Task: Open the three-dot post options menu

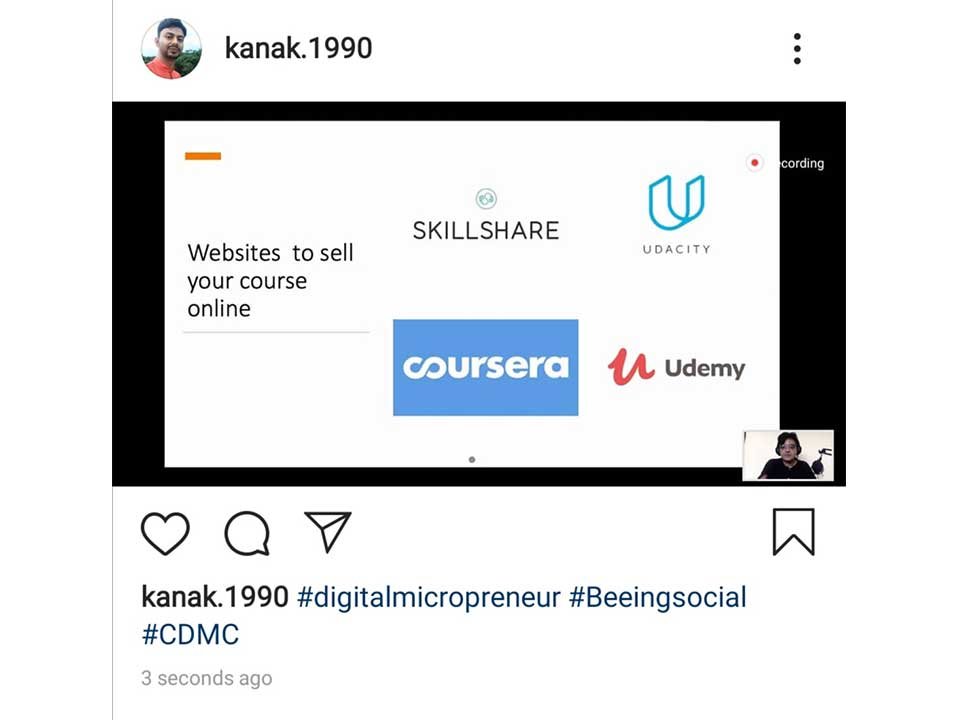Action: point(797,48)
